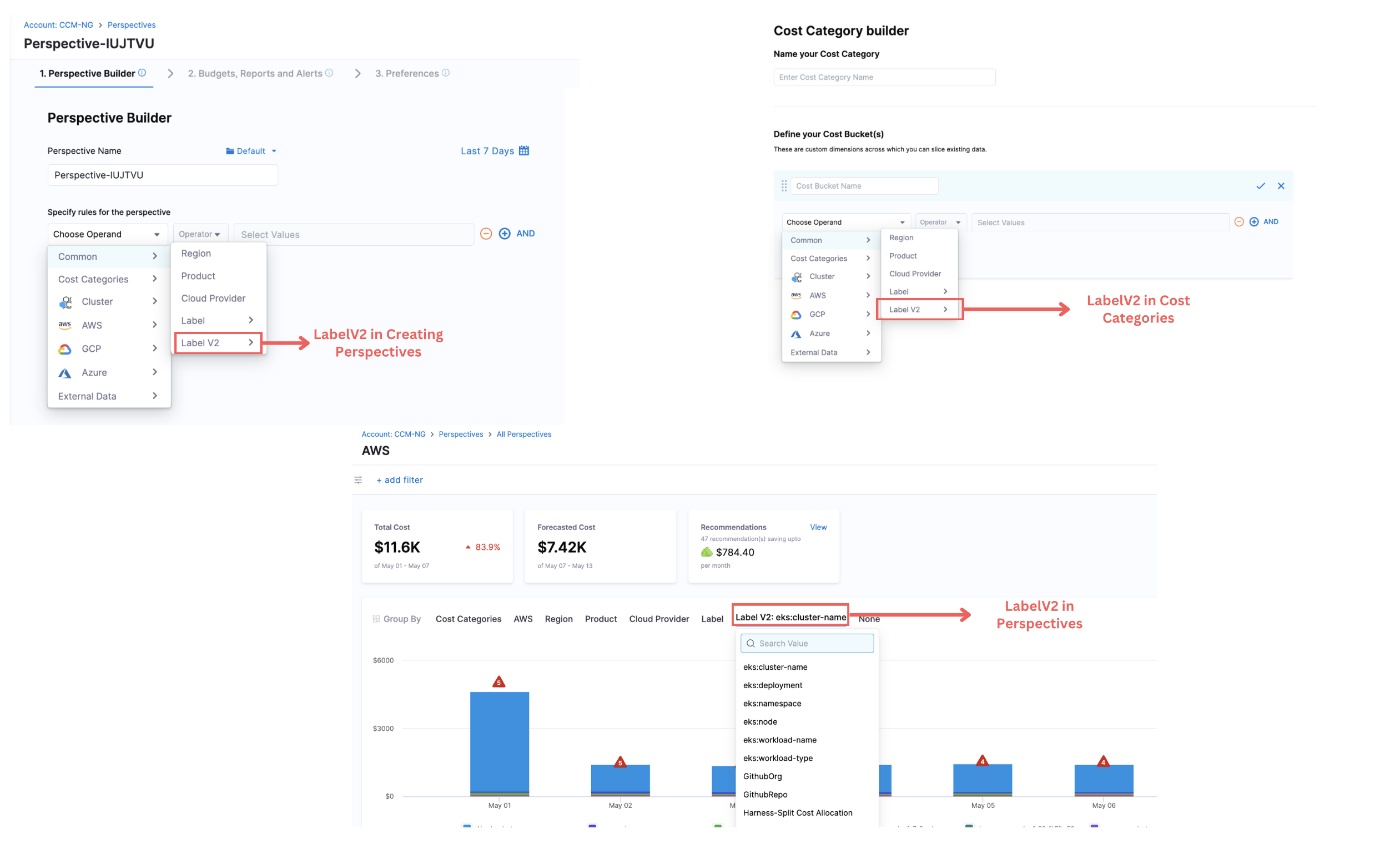Image resolution: width=1400 pixels, height=849 pixels.
Task: Click the info icon next to Preferences step
Action: [445, 73]
